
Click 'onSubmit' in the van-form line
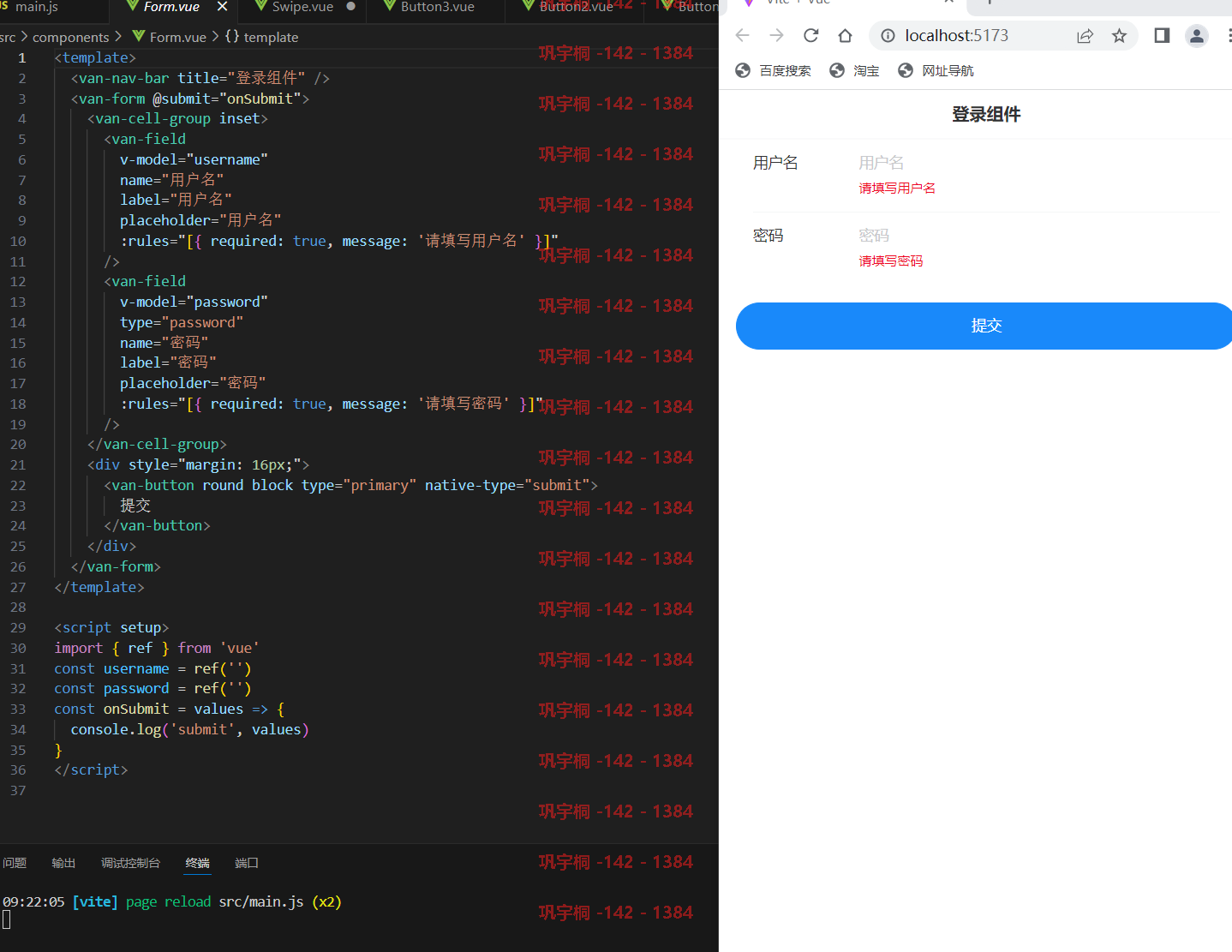click(260, 99)
